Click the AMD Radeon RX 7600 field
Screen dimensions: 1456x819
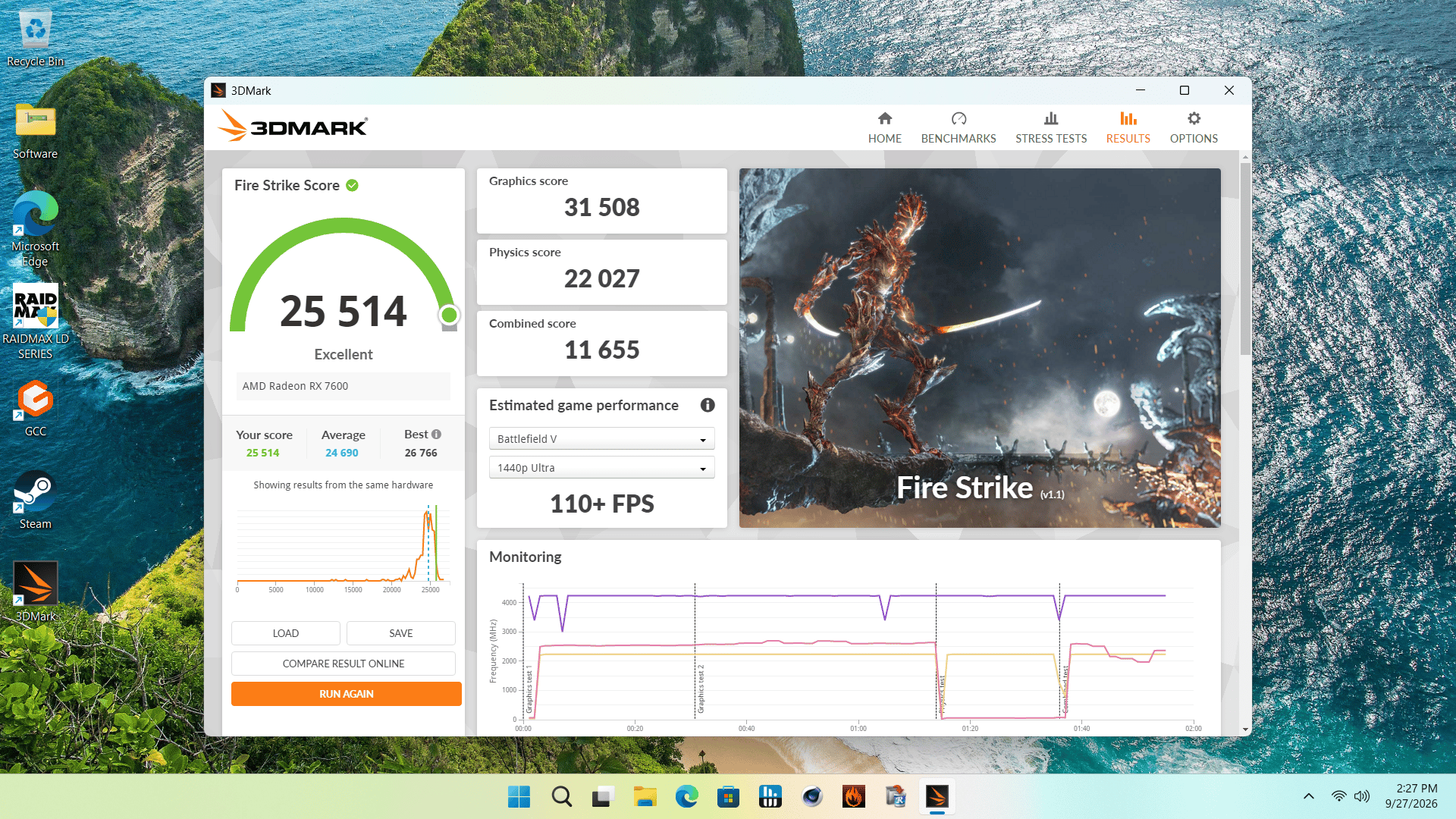coord(343,386)
